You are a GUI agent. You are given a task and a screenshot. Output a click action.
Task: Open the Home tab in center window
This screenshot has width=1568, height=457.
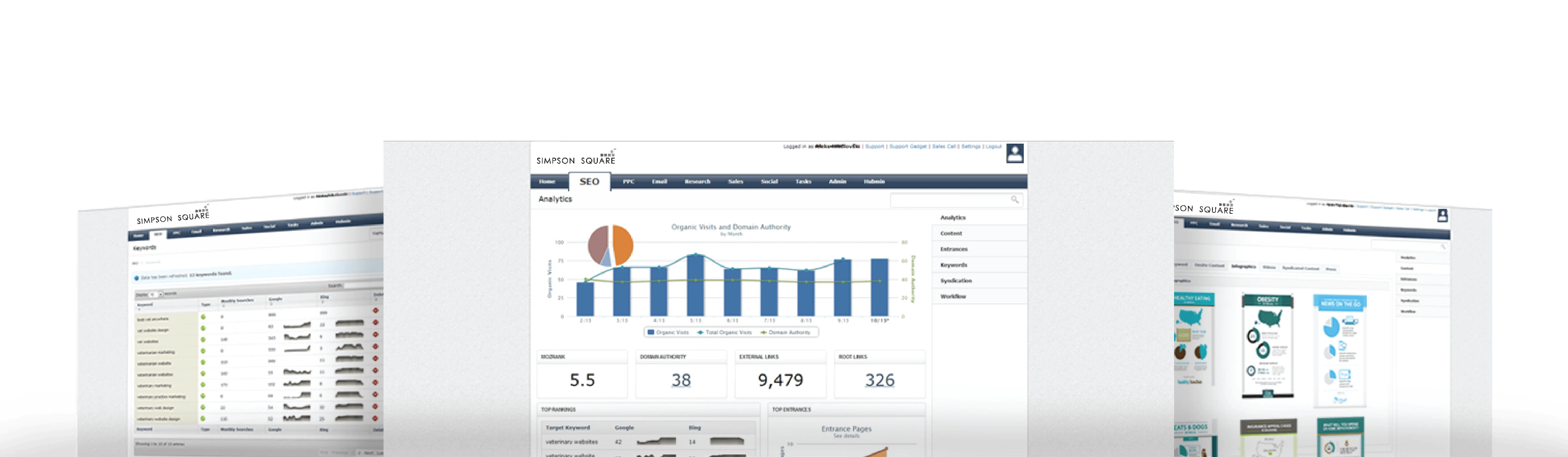pyautogui.click(x=547, y=181)
